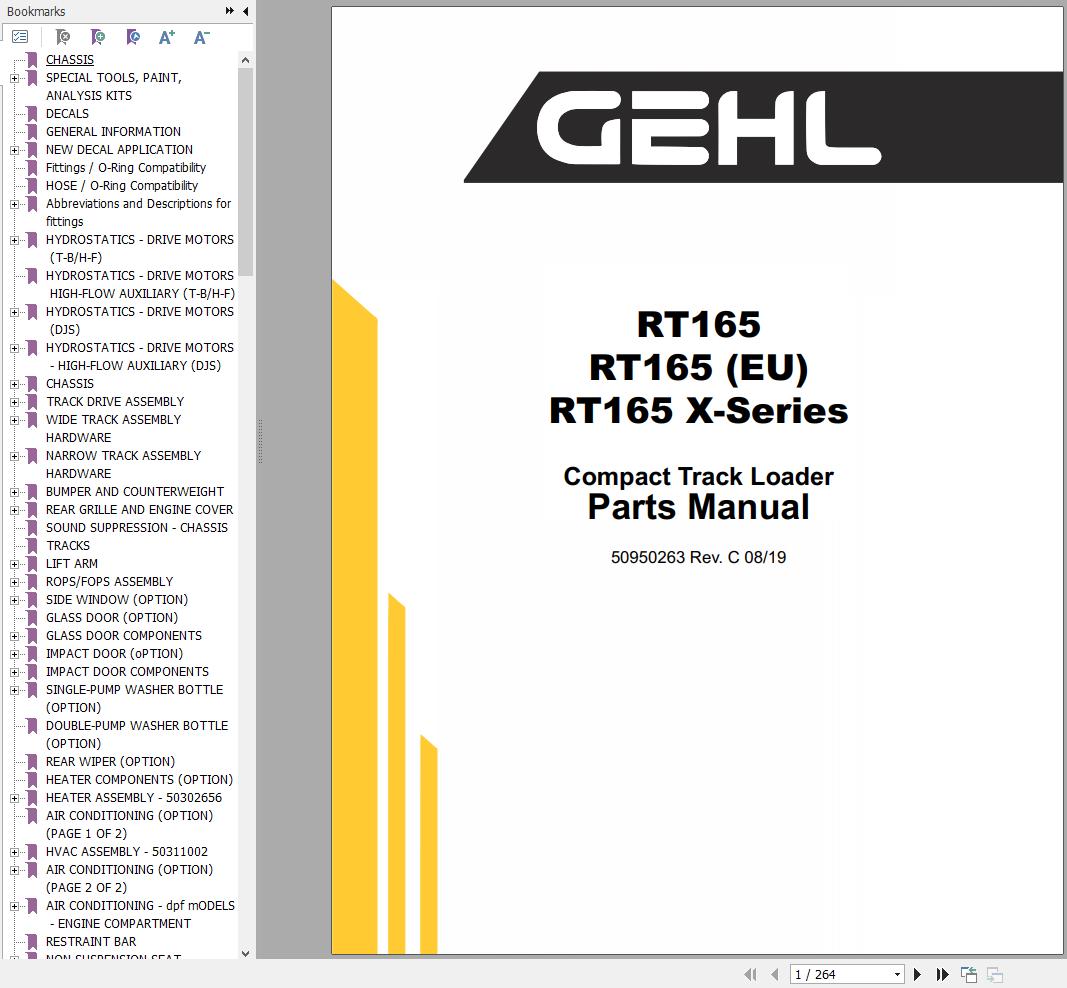Open AIR CONDITIONING - dpf mODELS bookmark
Screen dimensions: 1067x988
[140, 915]
